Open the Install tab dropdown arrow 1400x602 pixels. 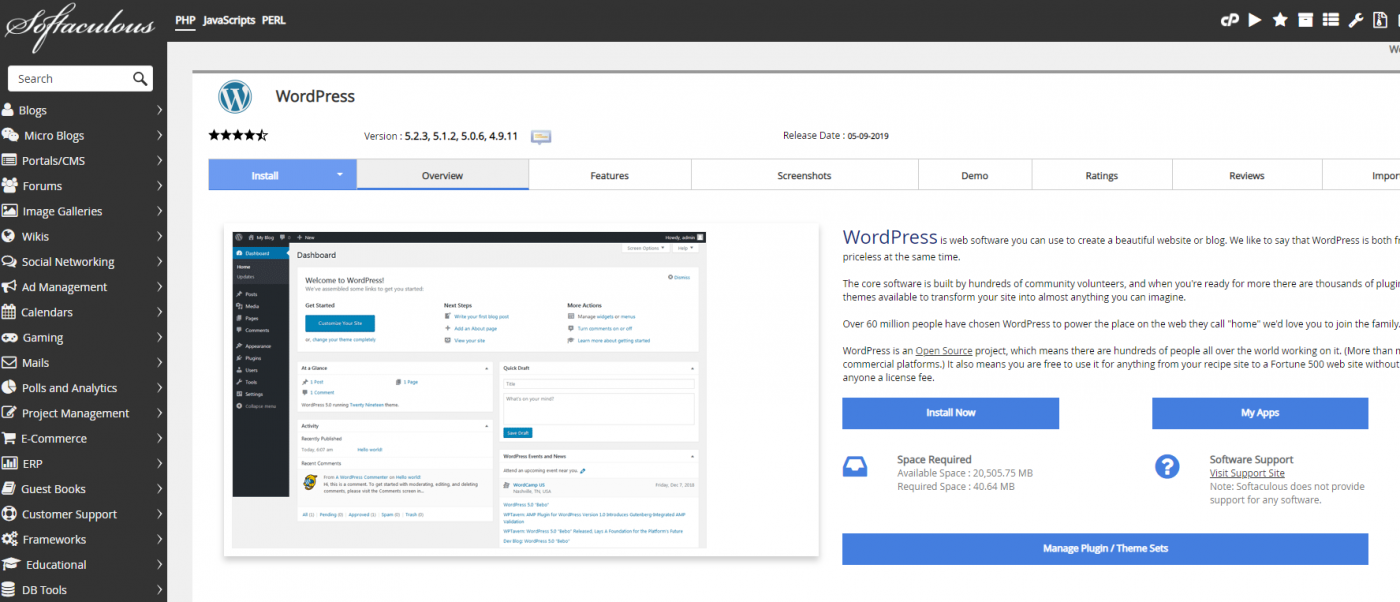(340, 174)
